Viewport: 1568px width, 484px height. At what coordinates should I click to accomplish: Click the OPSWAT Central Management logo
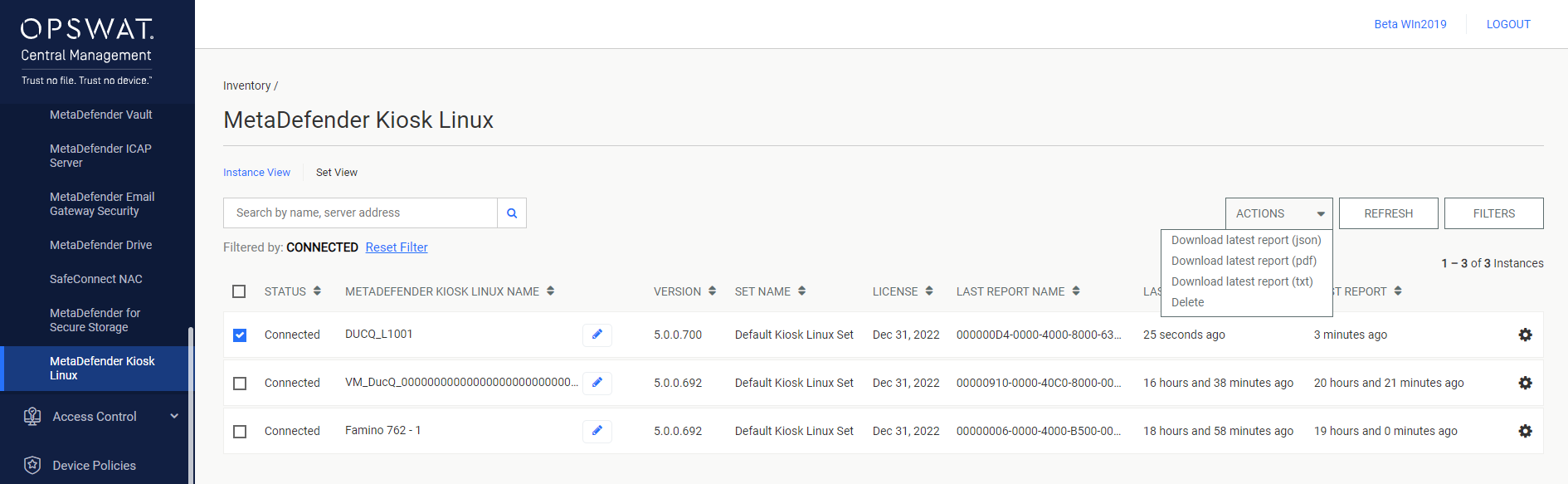pos(87,51)
